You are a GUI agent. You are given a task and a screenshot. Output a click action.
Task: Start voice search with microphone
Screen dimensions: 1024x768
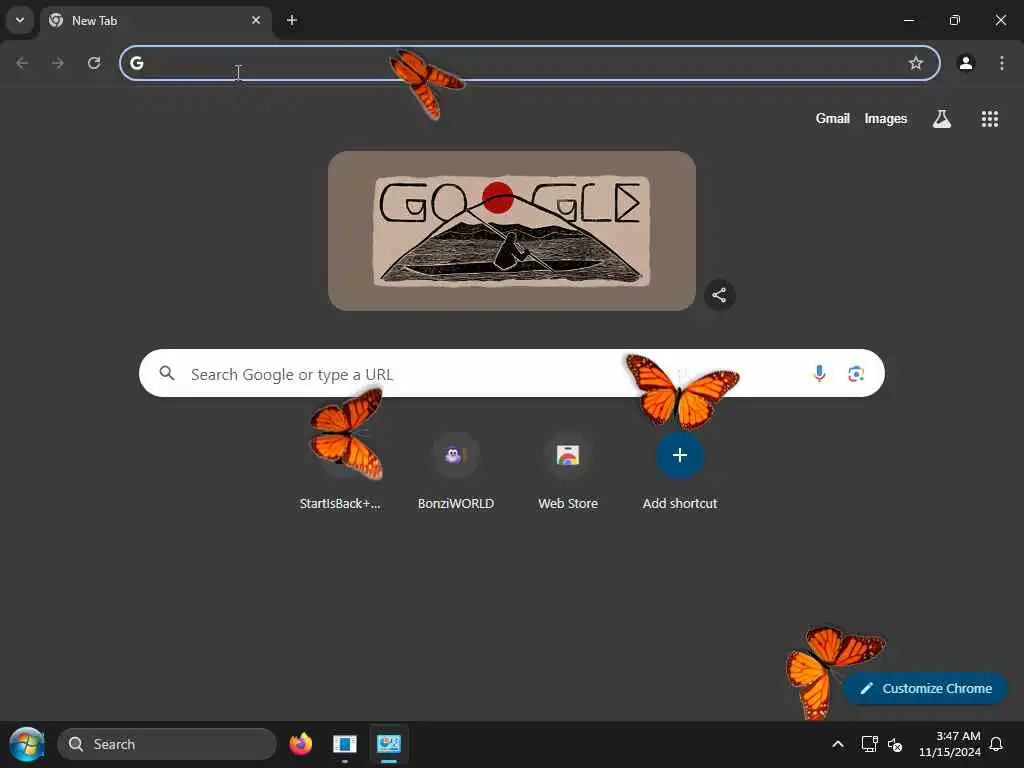click(x=819, y=374)
